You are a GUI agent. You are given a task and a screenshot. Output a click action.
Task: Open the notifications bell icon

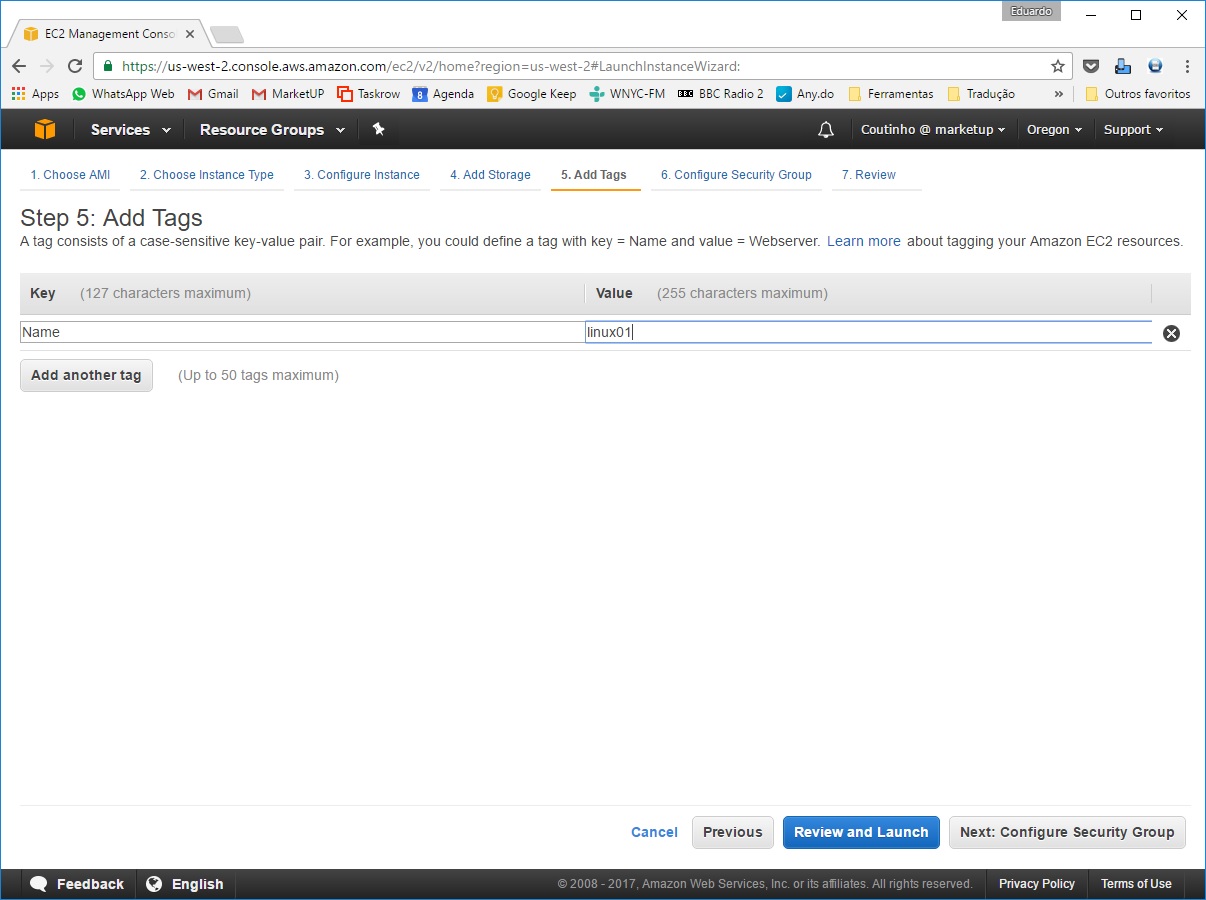pyautogui.click(x=825, y=130)
